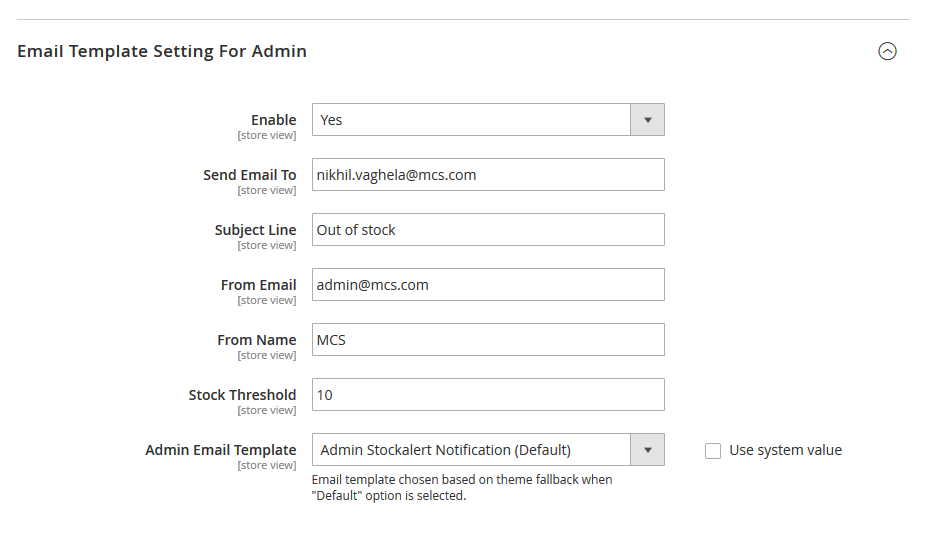Screen dimensions: 930x539
Task: Click the Stock Threshold input field
Action: point(488,395)
